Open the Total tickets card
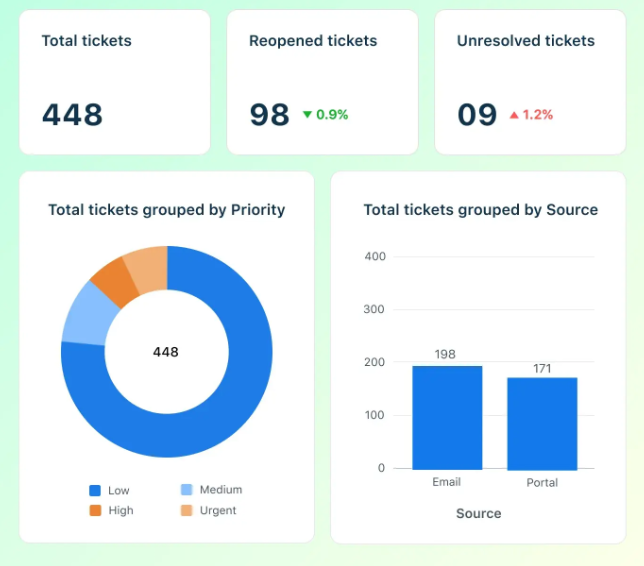This screenshot has height=566, width=644. [x=114, y=82]
